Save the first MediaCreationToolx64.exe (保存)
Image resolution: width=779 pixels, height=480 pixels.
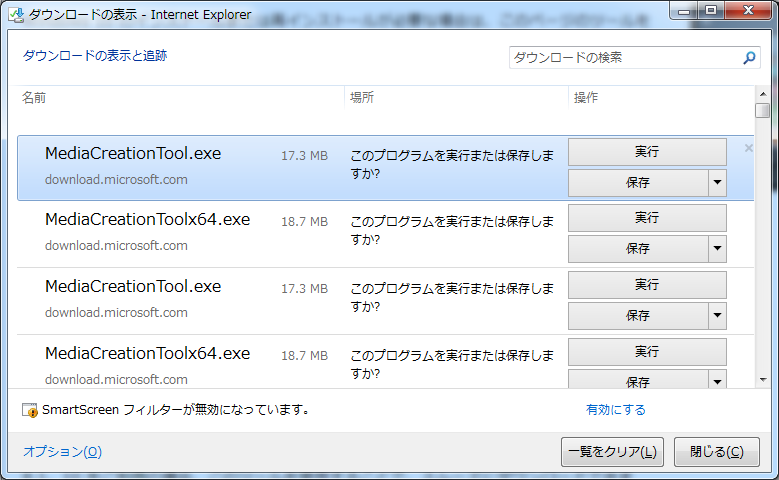tap(638, 248)
